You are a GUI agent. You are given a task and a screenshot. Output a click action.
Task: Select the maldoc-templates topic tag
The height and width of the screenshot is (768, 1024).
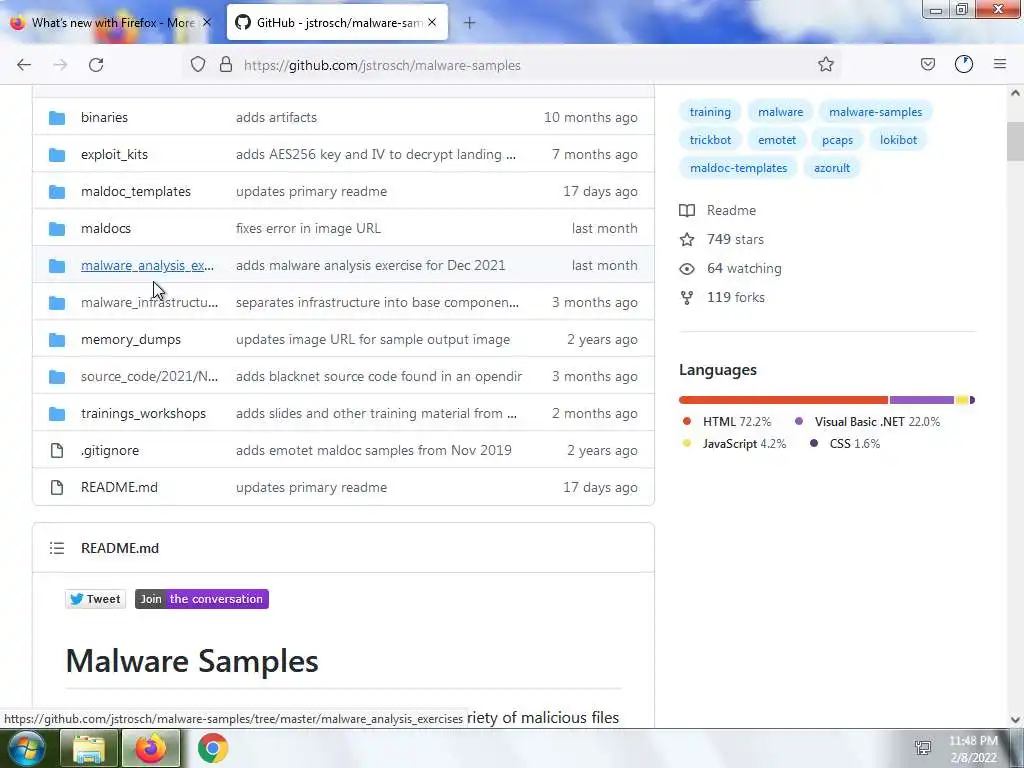(x=738, y=168)
